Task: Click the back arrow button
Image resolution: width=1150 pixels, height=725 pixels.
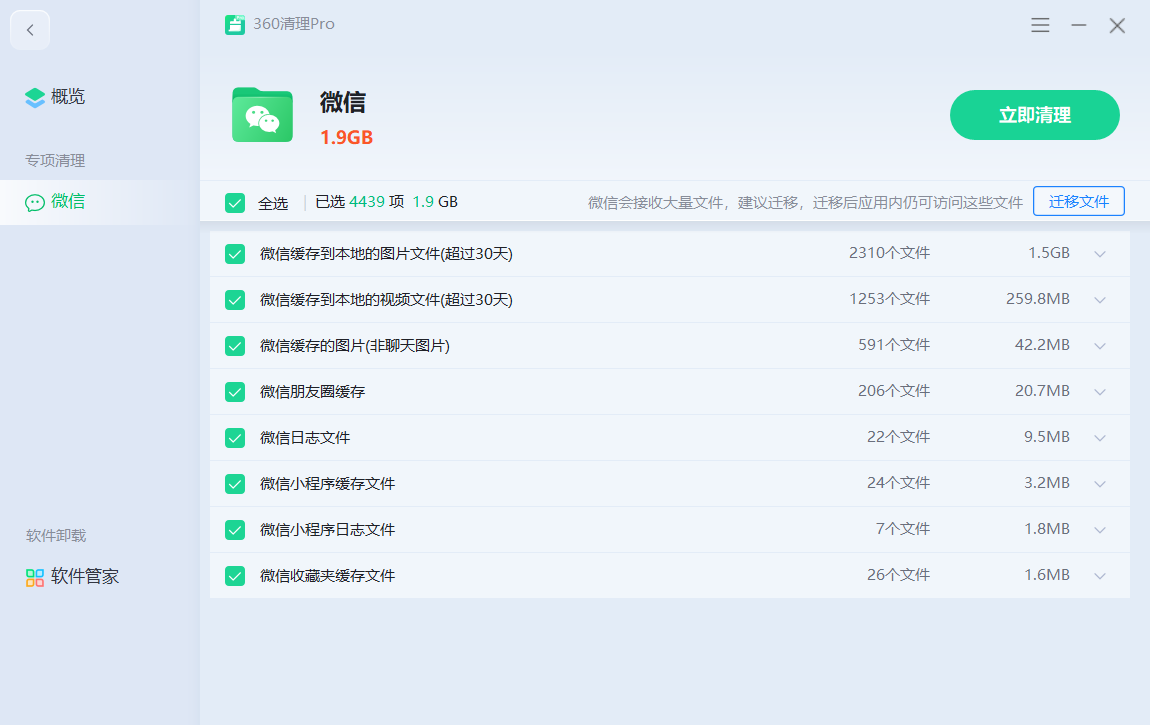Action: click(30, 30)
